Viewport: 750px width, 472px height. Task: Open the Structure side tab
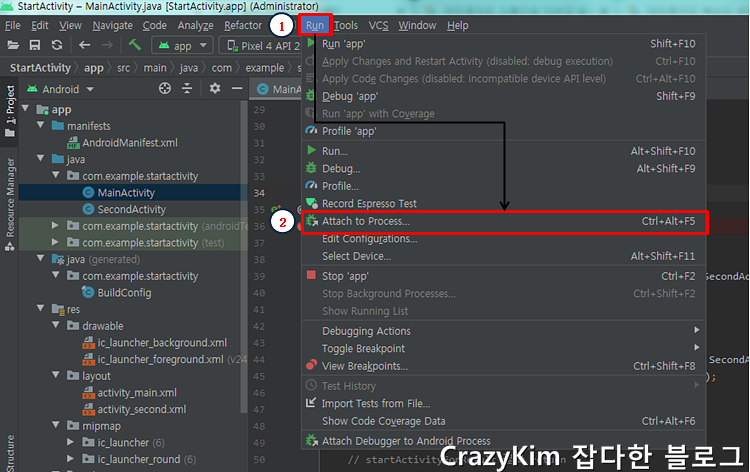10,453
